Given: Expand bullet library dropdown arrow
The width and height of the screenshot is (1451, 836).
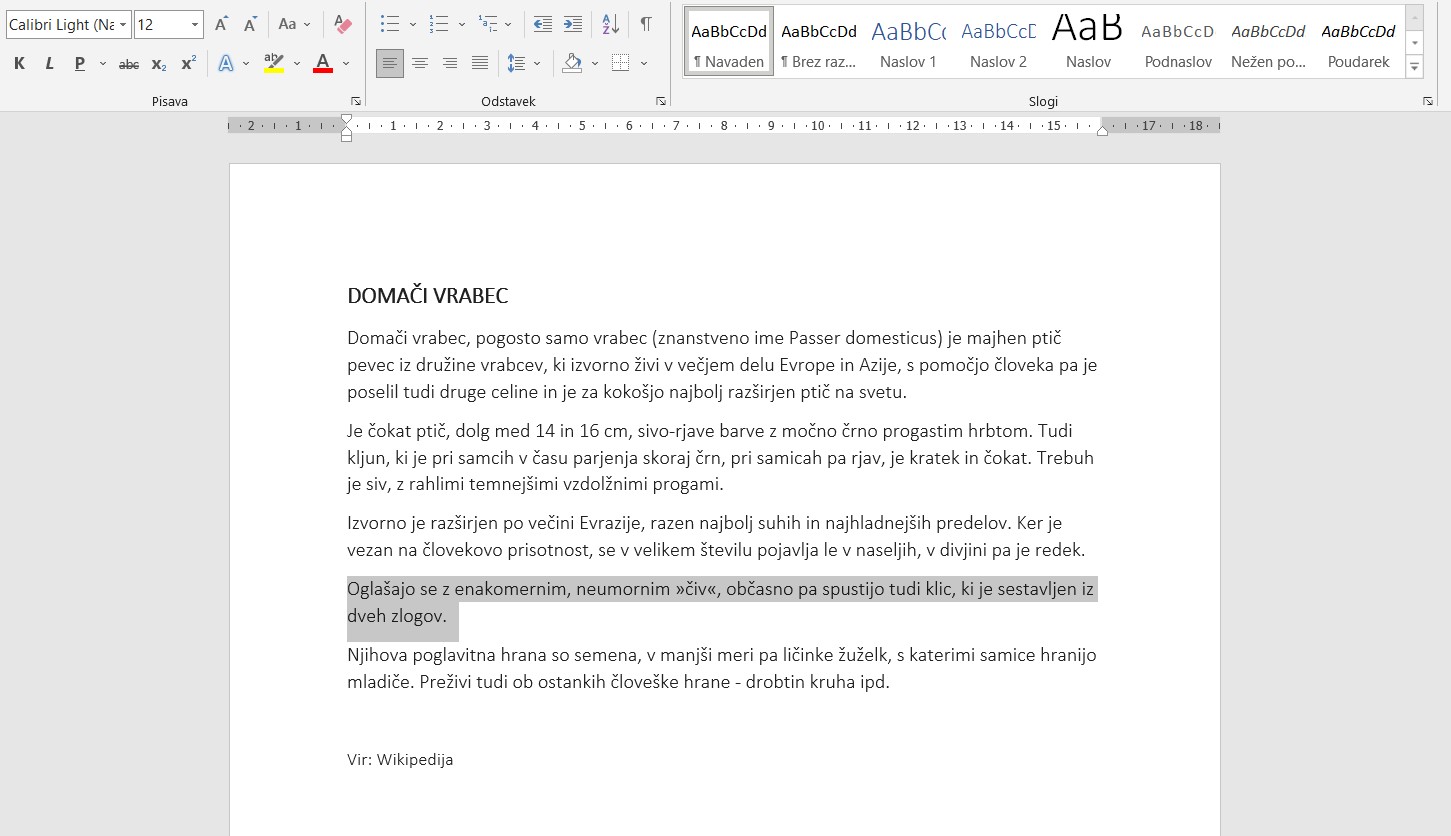Looking at the screenshot, I should click(413, 24).
